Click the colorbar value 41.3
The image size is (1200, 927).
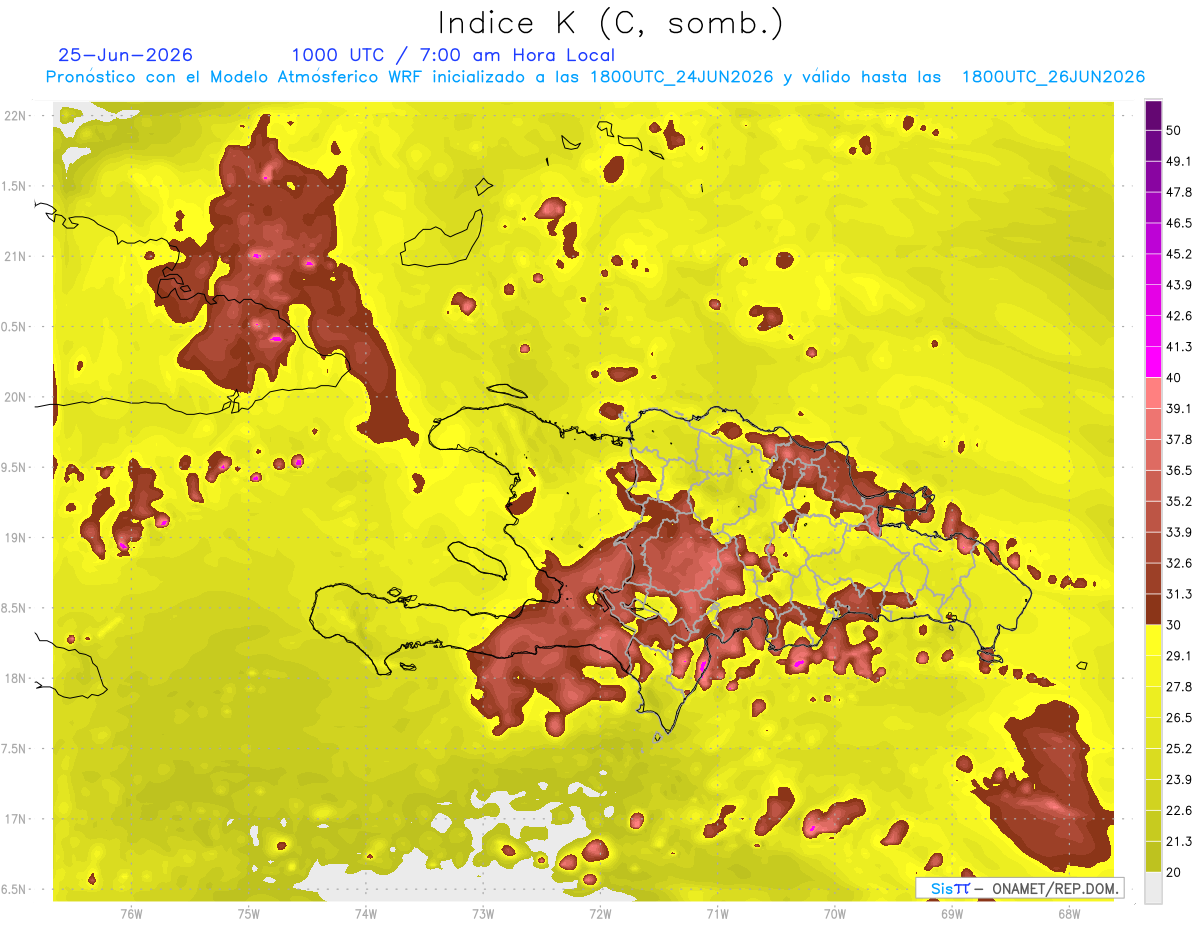pyautogui.click(x=1179, y=347)
